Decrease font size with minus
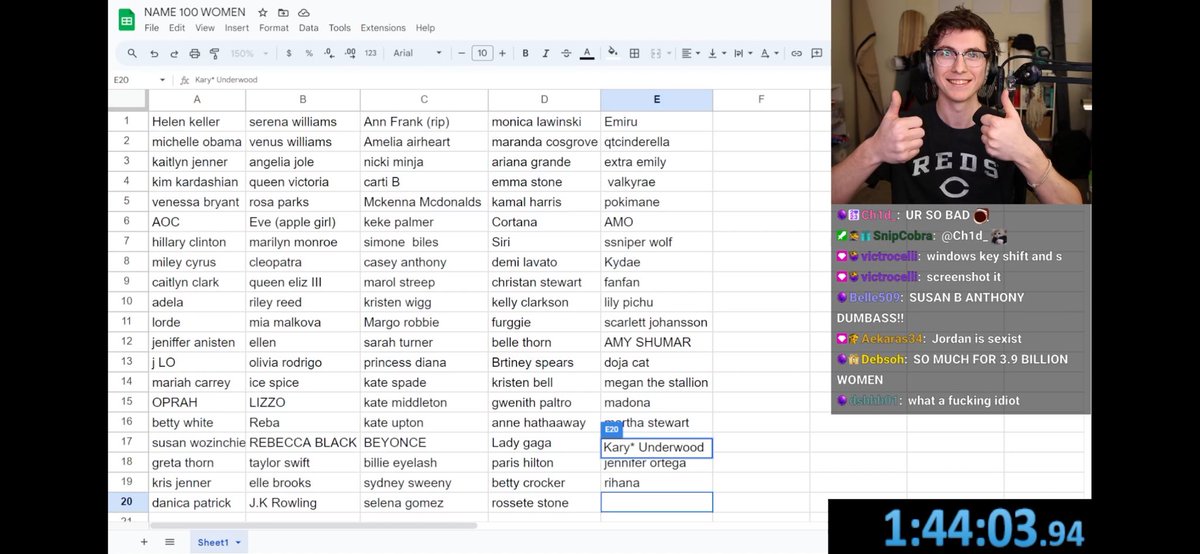The width and height of the screenshot is (1200, 554). 463,53
